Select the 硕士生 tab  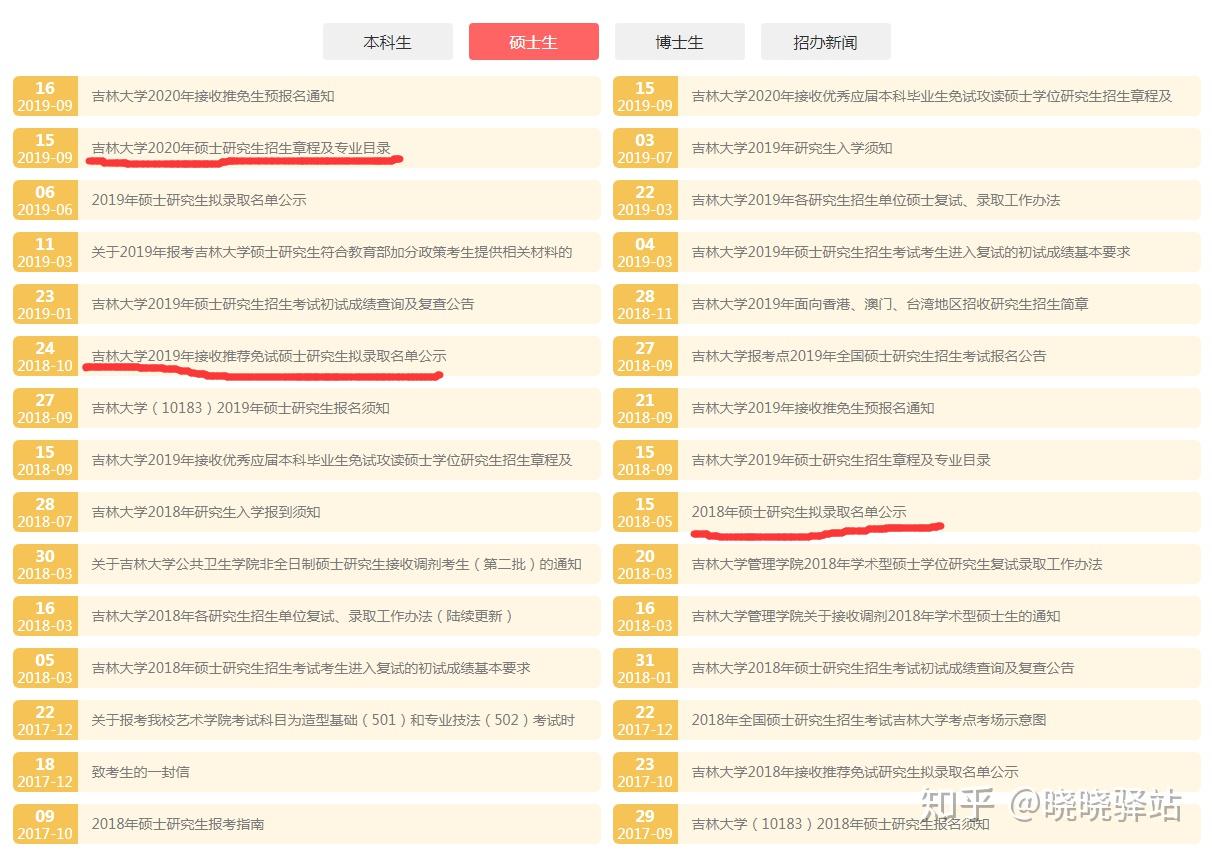click(x=533, y=41)
